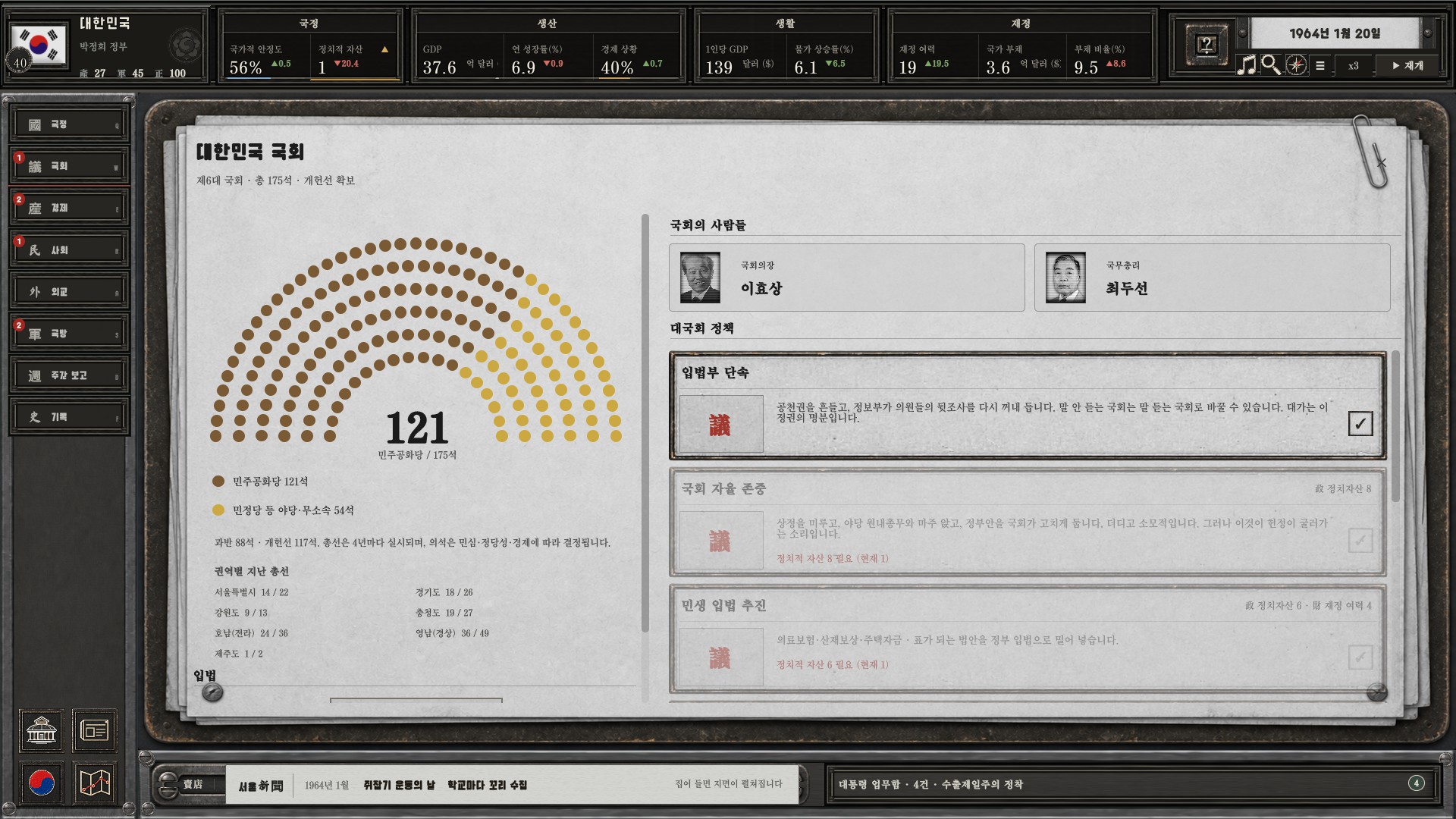
Task: Click the 議 seal in 민생 입법 추진
Action: point(720,657)
